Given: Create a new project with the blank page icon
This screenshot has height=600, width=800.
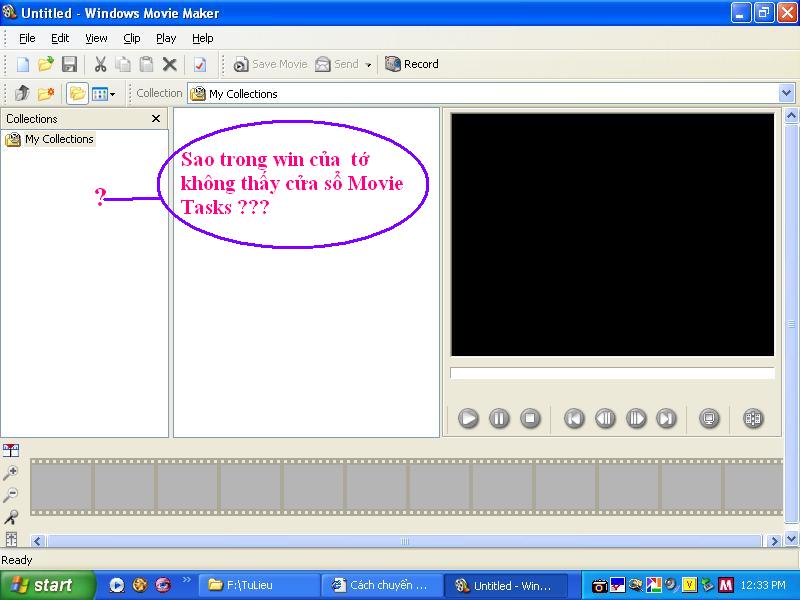Looking at the screenshot, I should click(x=23, y=65).
